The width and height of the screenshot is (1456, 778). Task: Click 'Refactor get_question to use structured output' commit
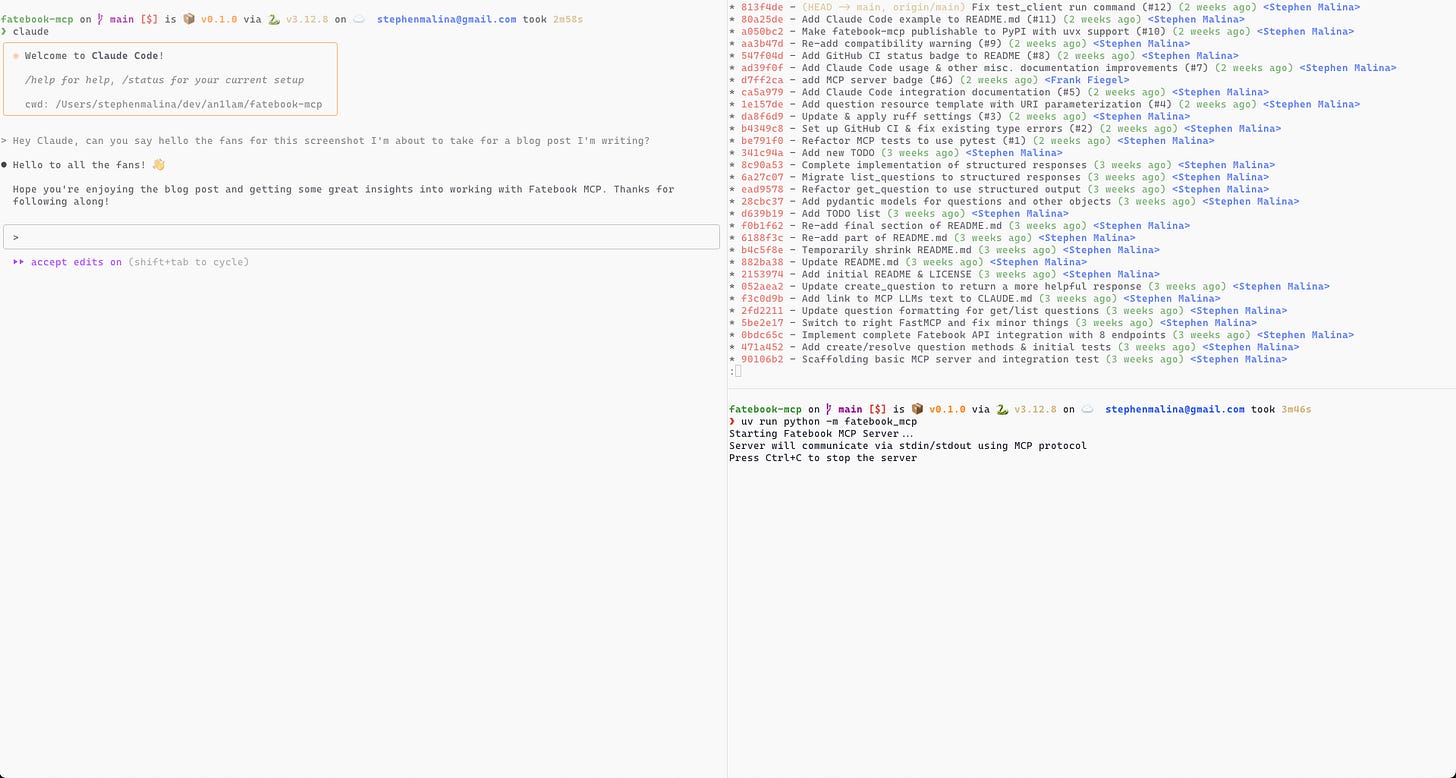pos(941,189)
